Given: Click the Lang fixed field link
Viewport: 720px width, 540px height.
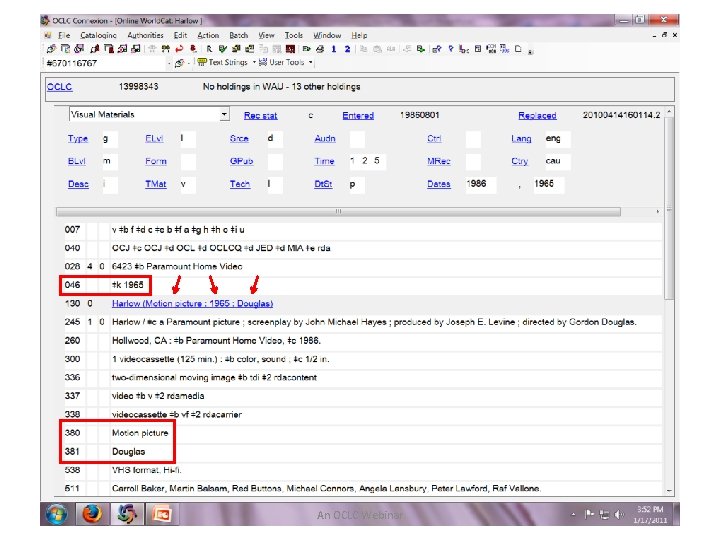Looking at the screenshot, I should 521,139.
